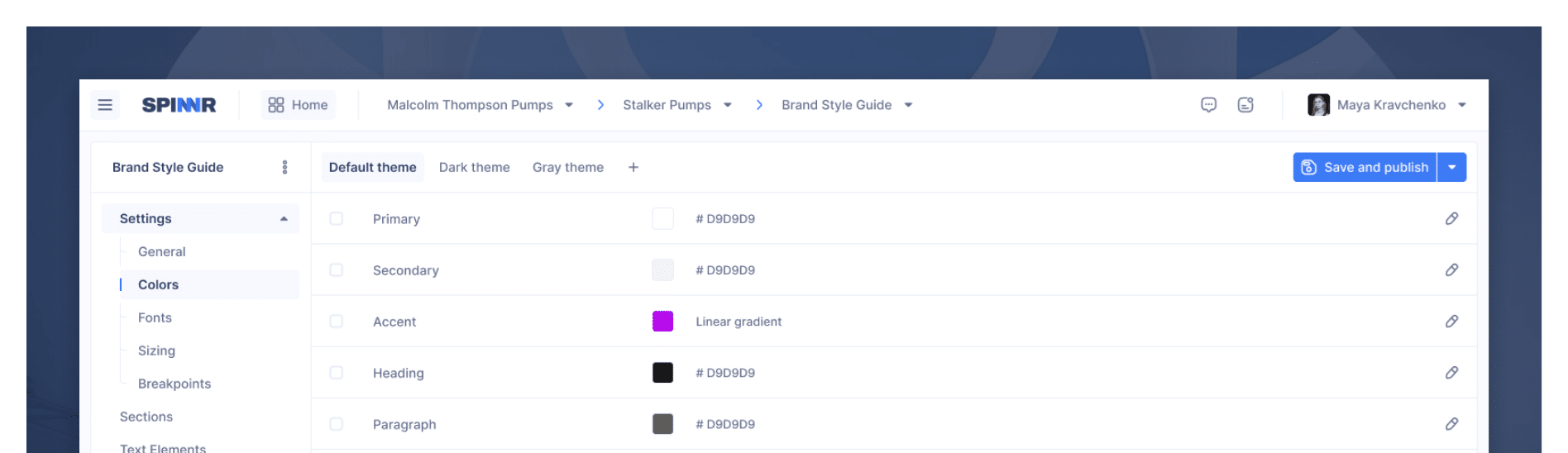Edit the Primary color row

(1451, 219)
